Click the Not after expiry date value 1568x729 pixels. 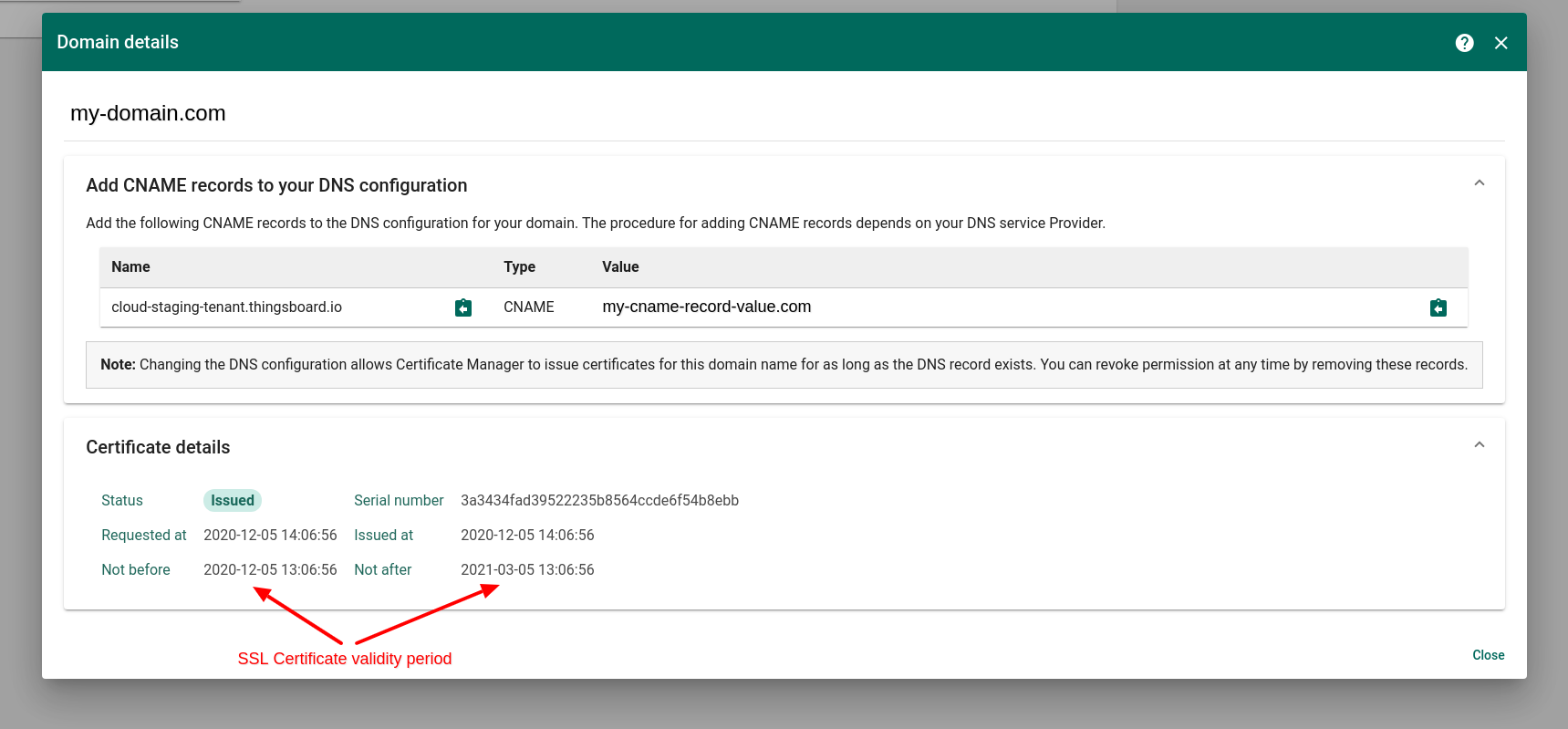[527, 569]
